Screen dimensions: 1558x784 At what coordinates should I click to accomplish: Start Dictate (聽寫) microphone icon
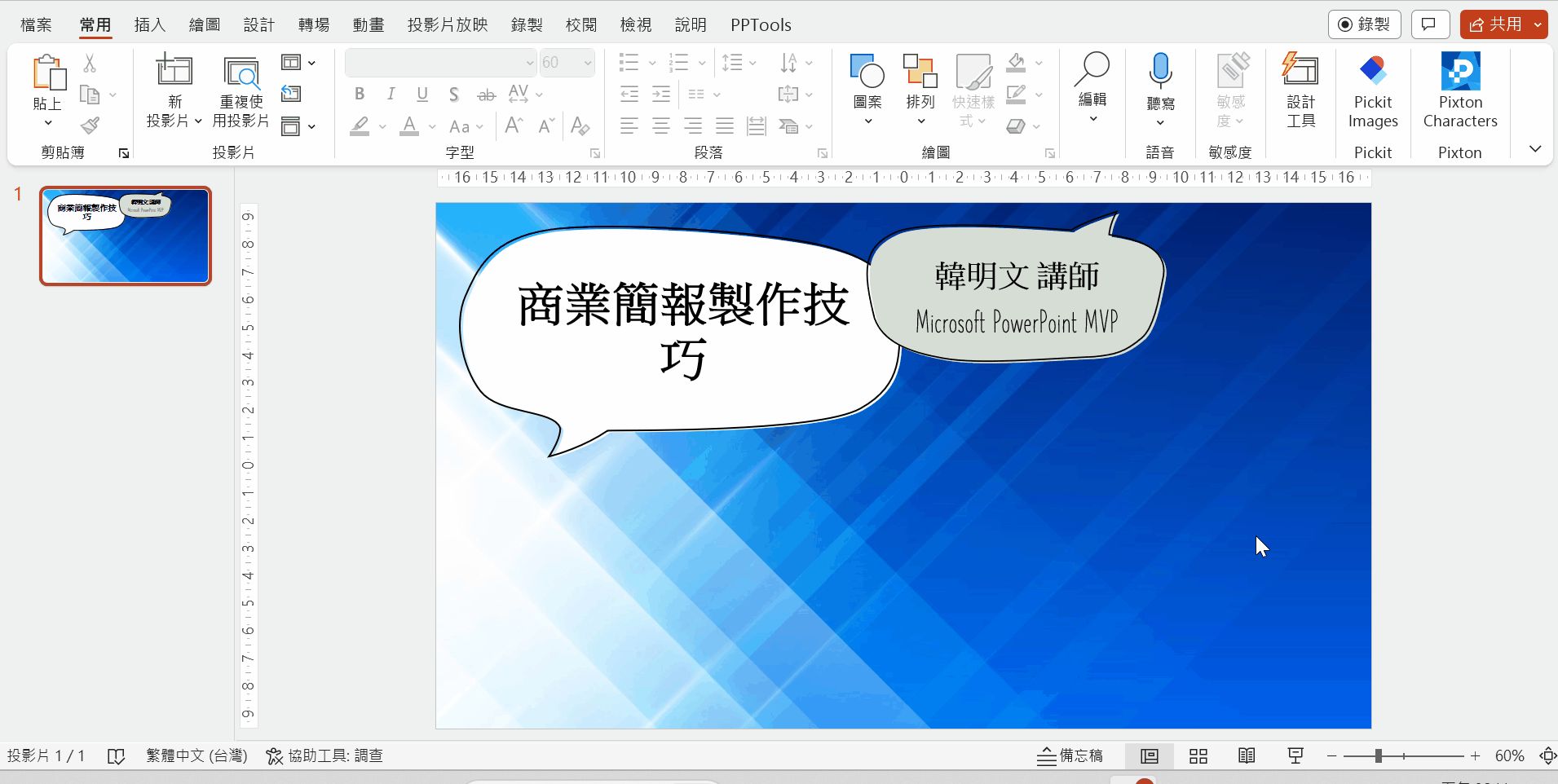(1160, 71)
